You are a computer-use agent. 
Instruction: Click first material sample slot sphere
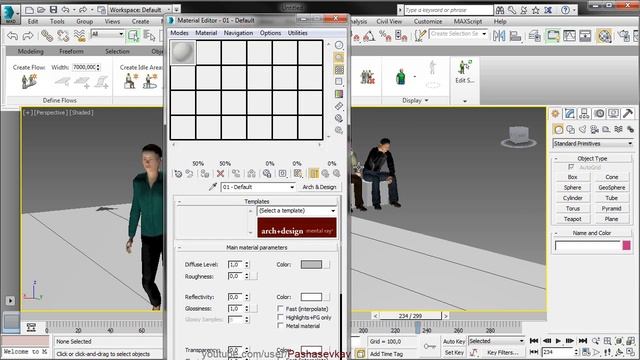pos(183,52)
